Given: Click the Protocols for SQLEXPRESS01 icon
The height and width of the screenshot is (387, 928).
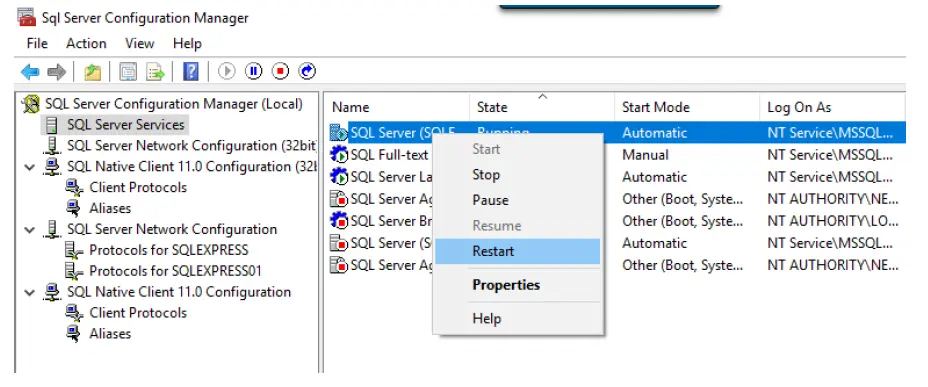Looking at the screenshot, I should point(74,271).
